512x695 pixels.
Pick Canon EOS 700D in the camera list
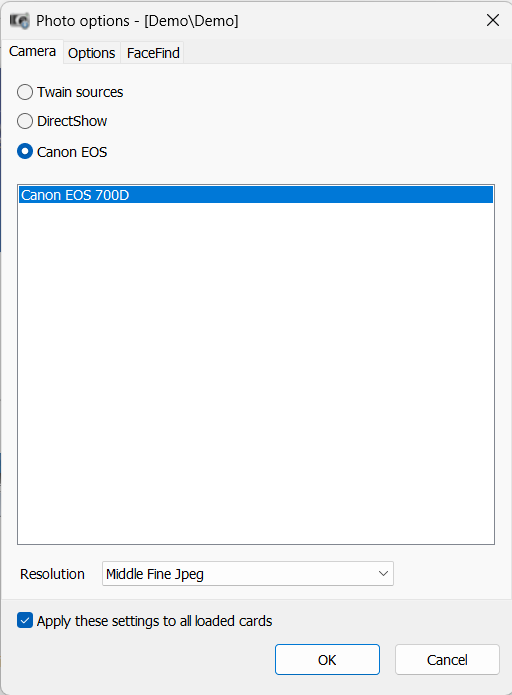click(x=256, y=195)
